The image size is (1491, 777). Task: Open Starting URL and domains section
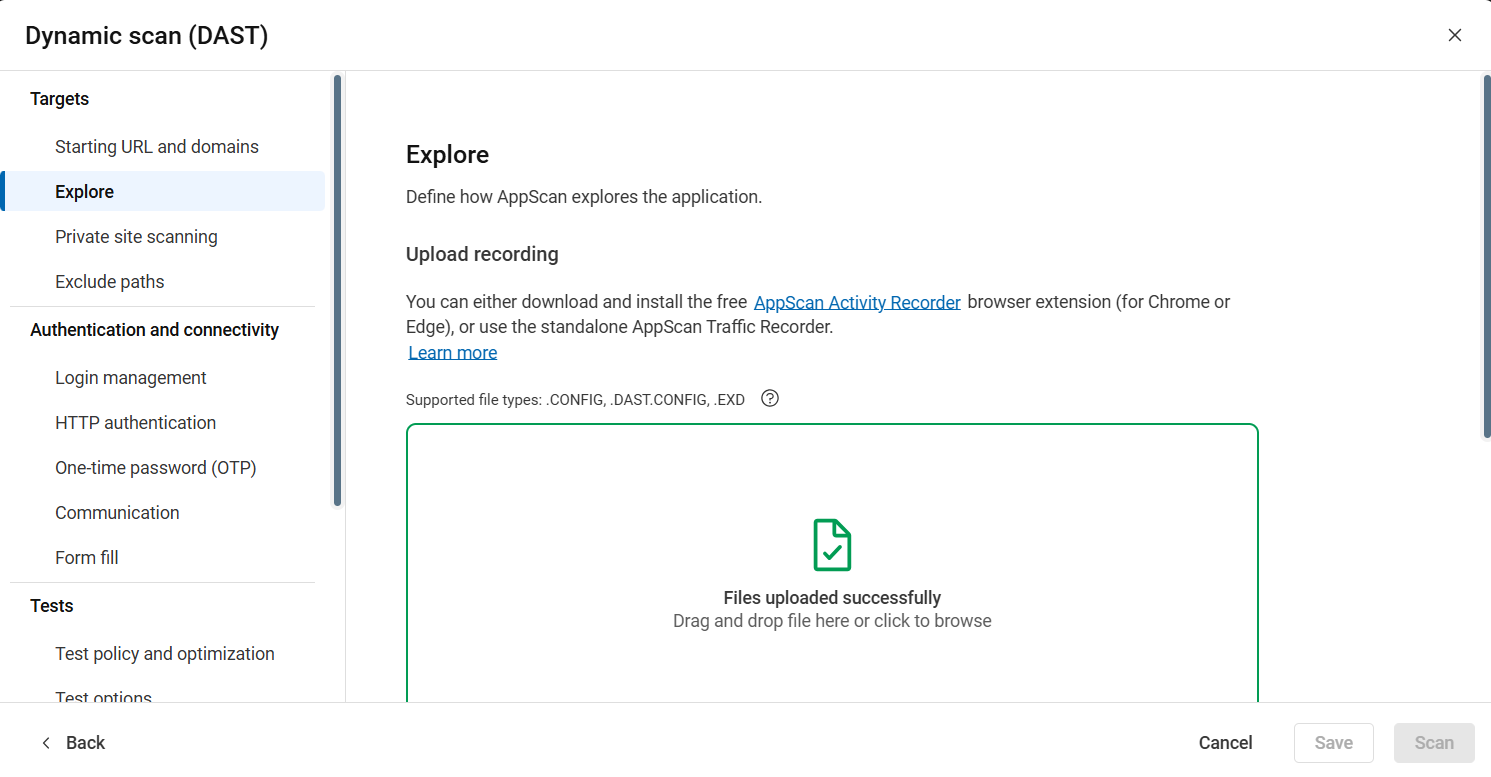coord(157,147)
